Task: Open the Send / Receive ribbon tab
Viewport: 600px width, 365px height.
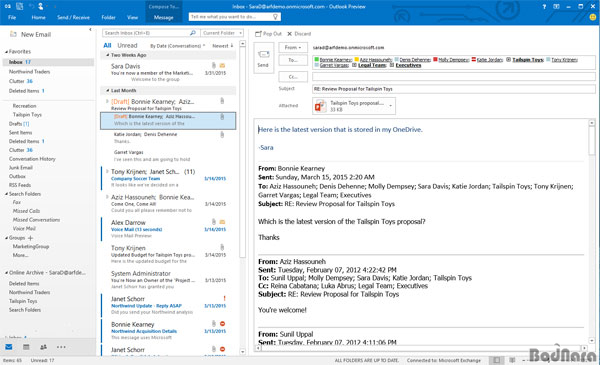Action: click(x=73, y=17)
